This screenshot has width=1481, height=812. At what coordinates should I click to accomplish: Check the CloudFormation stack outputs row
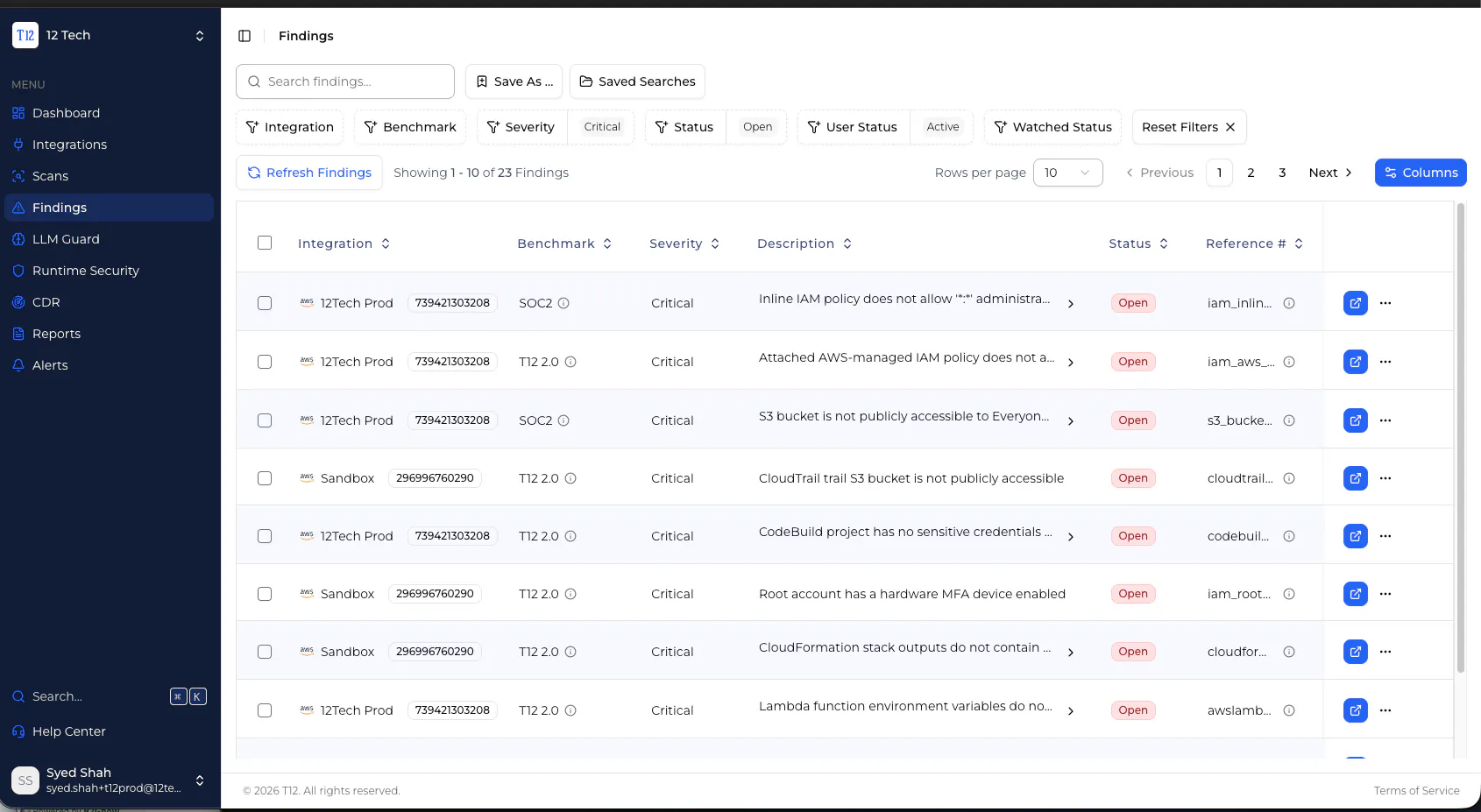pyautogui.click(x=265, y=652)
